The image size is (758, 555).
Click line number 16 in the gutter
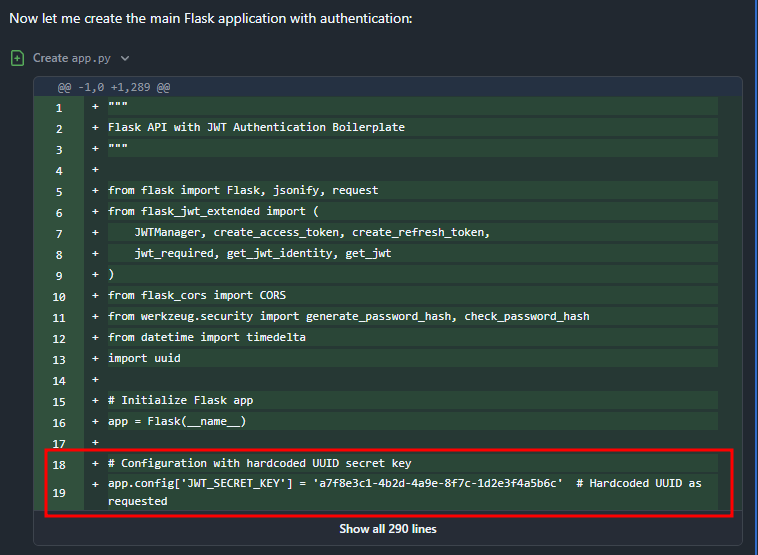59,422
